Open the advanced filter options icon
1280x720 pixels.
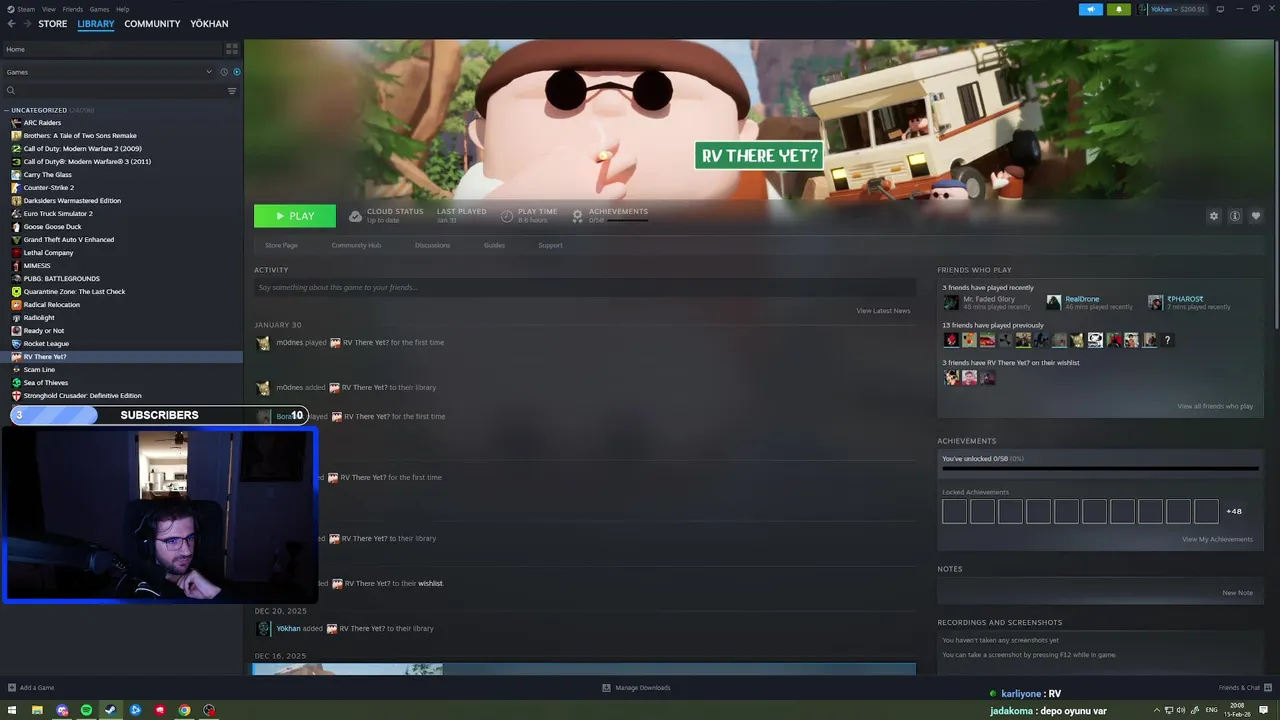232,91
